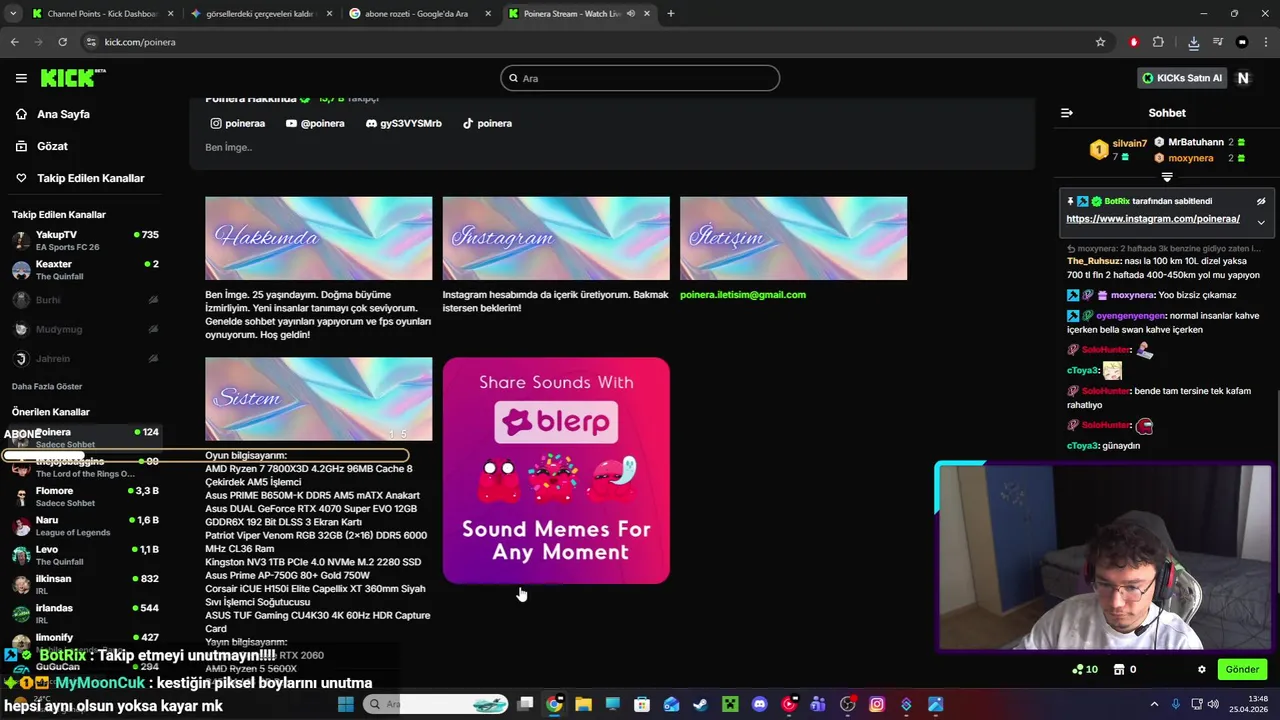Open Flomore recommended channel
1280x720 pixels.
[x=86, y=496]
